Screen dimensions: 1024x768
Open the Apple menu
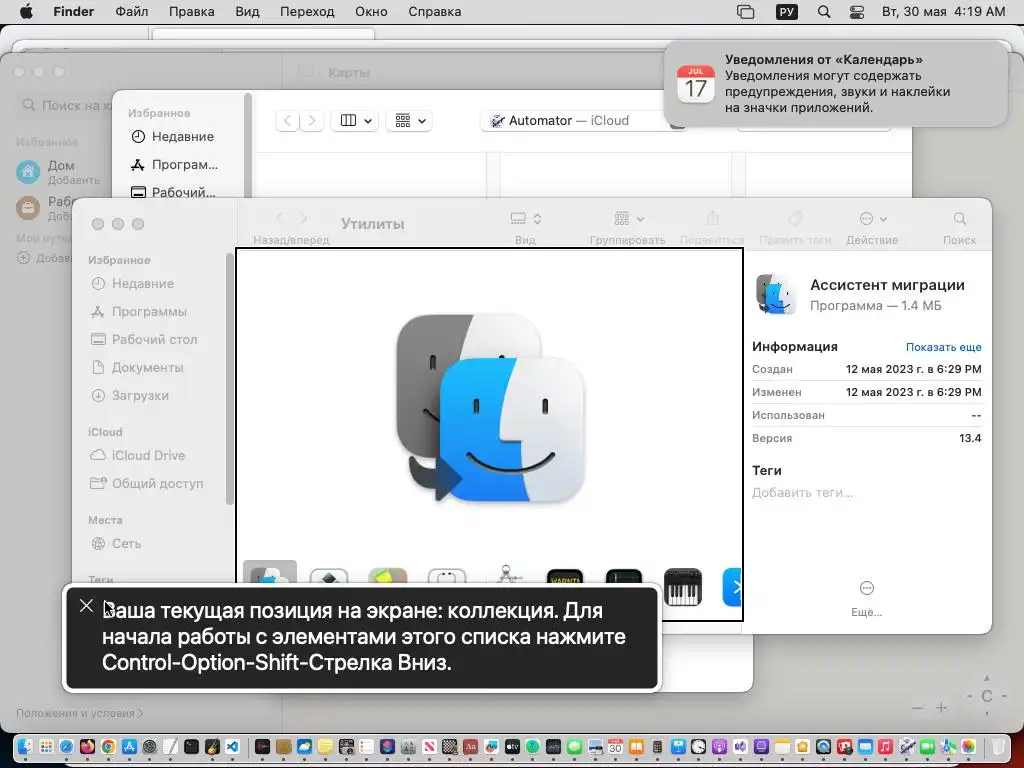(x=26, y=12)
